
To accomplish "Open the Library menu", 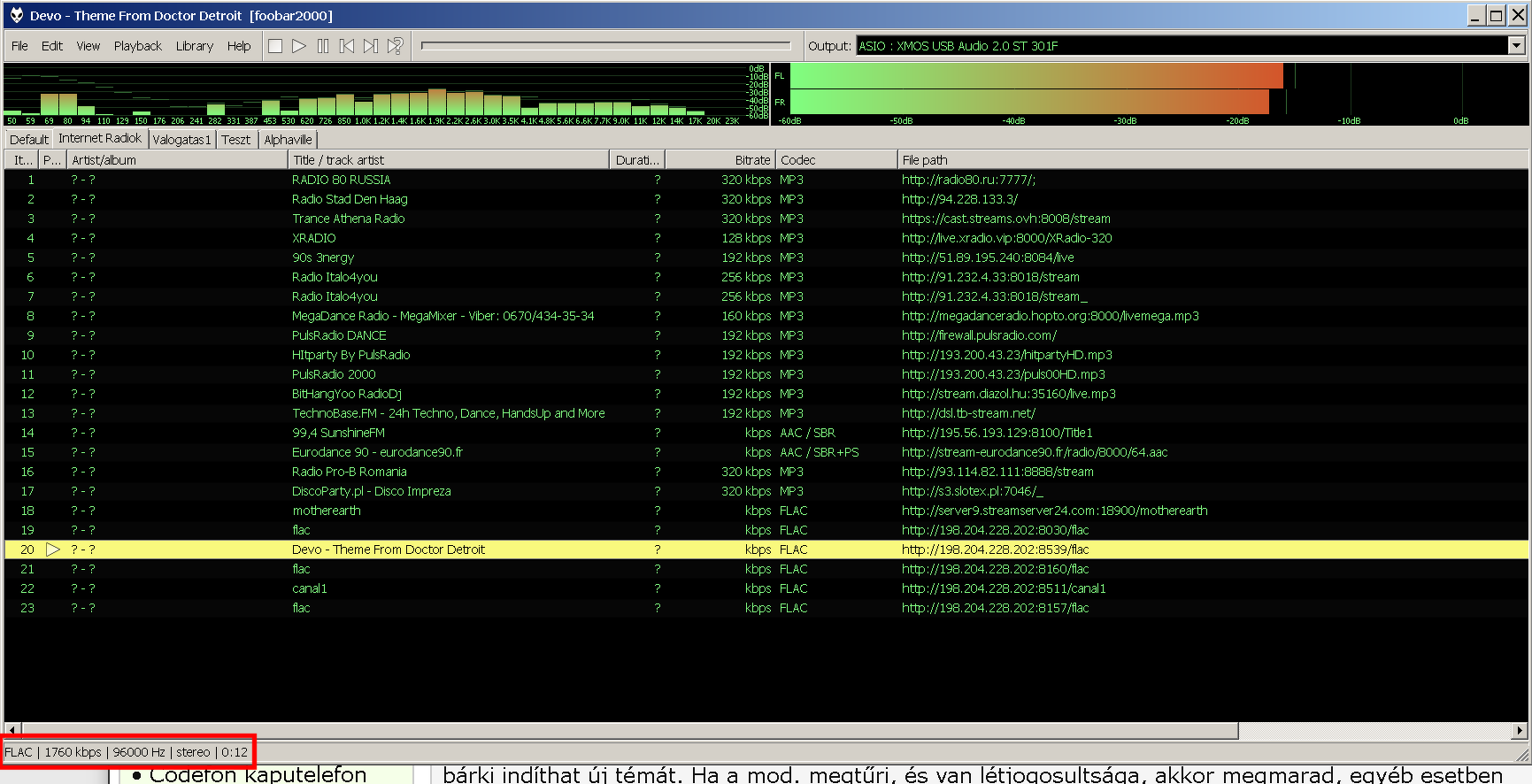I will click(195, 46).
